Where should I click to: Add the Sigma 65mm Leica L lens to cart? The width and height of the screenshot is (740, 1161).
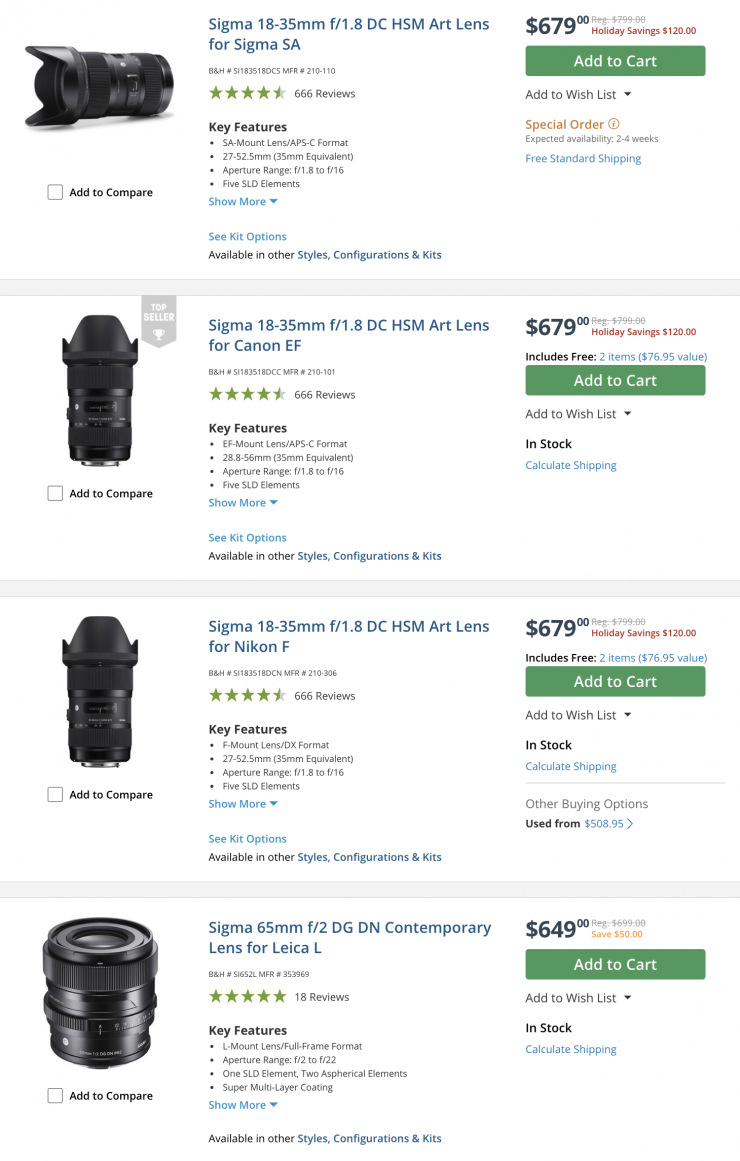click(615, 964)
